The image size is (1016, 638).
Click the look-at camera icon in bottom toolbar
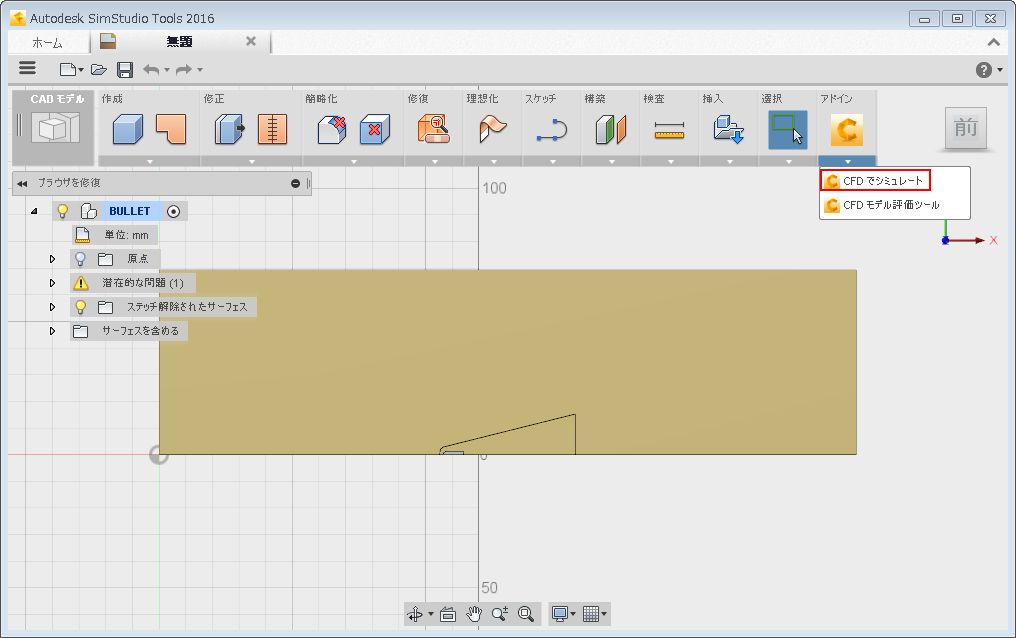point(448,613)
